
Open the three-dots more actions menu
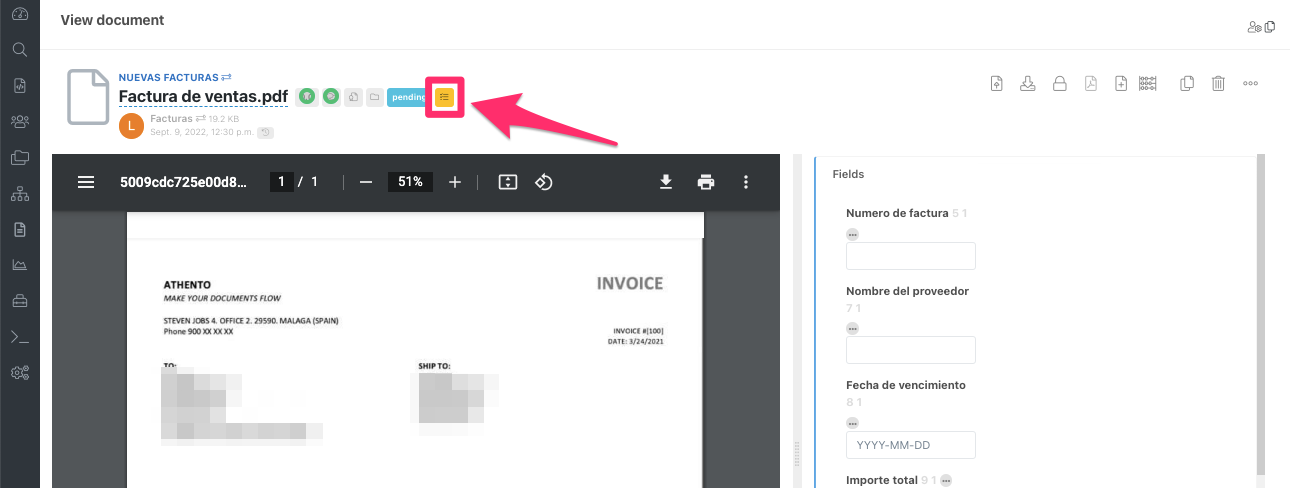pos(1250,84)
